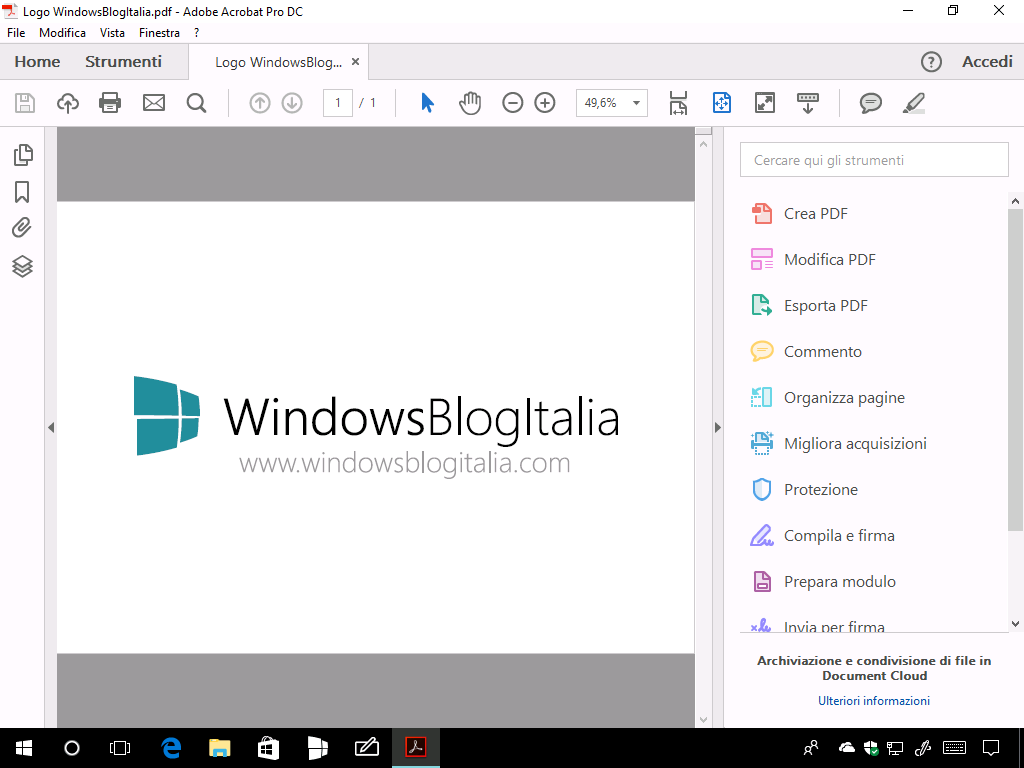Zoom out with minus button
Viewport: 1024px width, 768px height.
(x=513, y=103)
